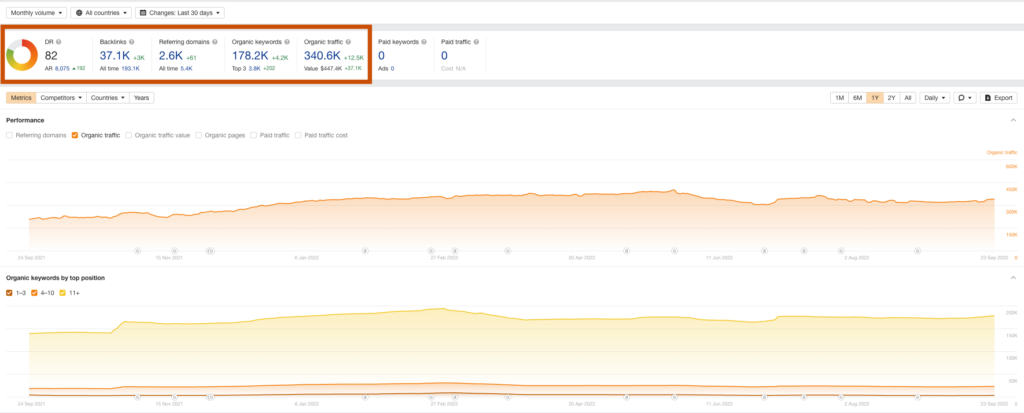The image size is (1024, 413).
Task: Click the Referring domains help icon
Action: (215, 42)
